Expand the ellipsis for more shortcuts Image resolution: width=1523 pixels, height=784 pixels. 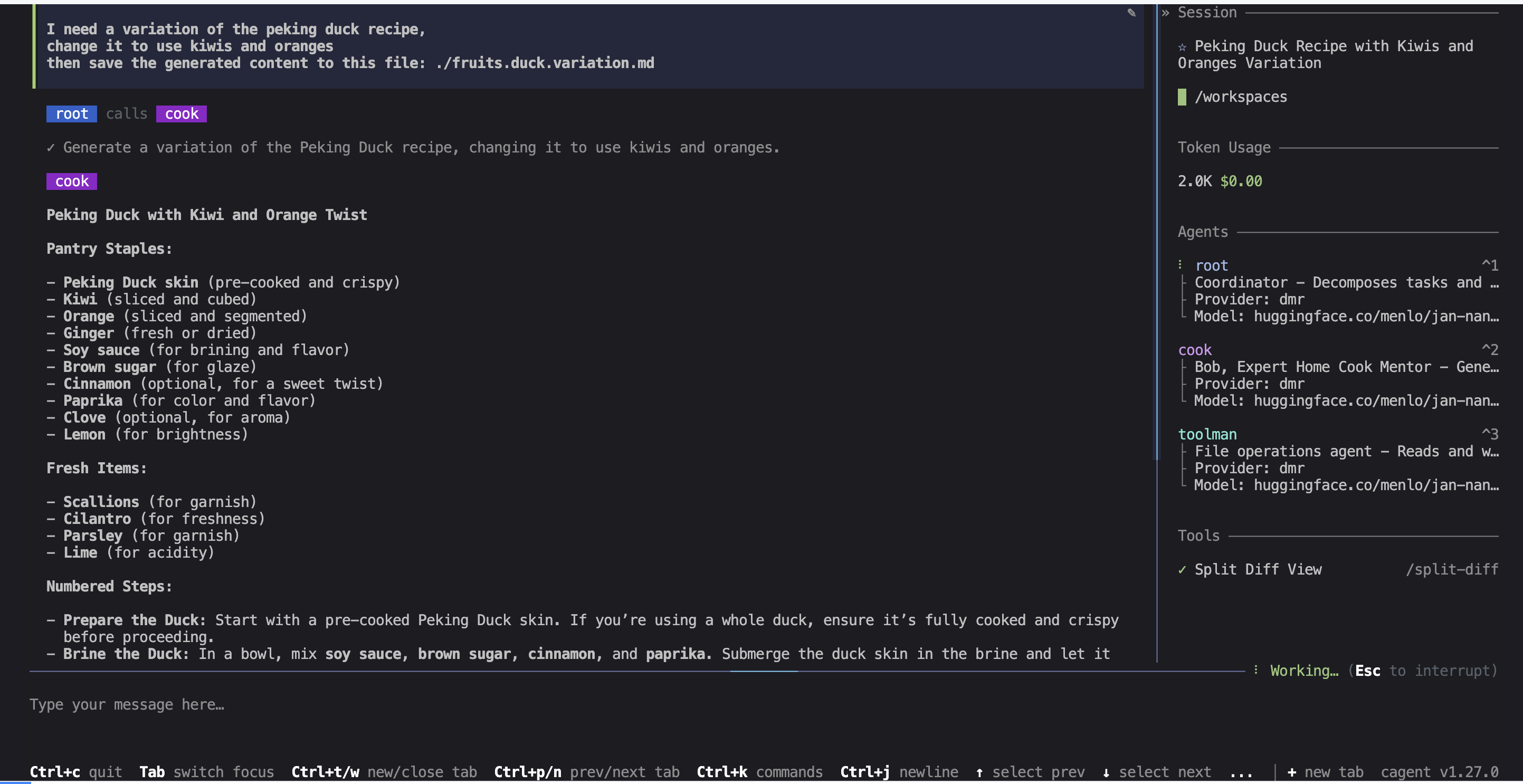1240,771
